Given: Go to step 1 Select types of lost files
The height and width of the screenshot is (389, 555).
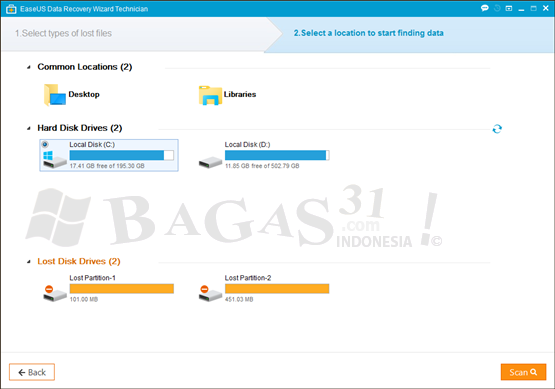Looking at the screenshot, I should click(x=63, y=33).
